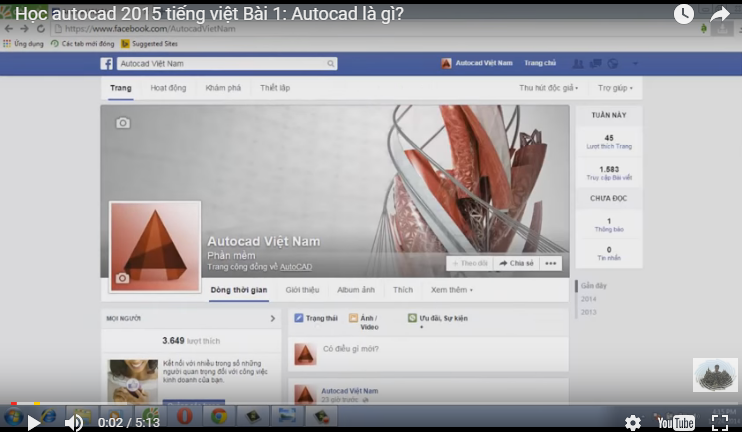
Task: Open Cốc Cốc browser on taskbar
Action: (x=150, y=414)
